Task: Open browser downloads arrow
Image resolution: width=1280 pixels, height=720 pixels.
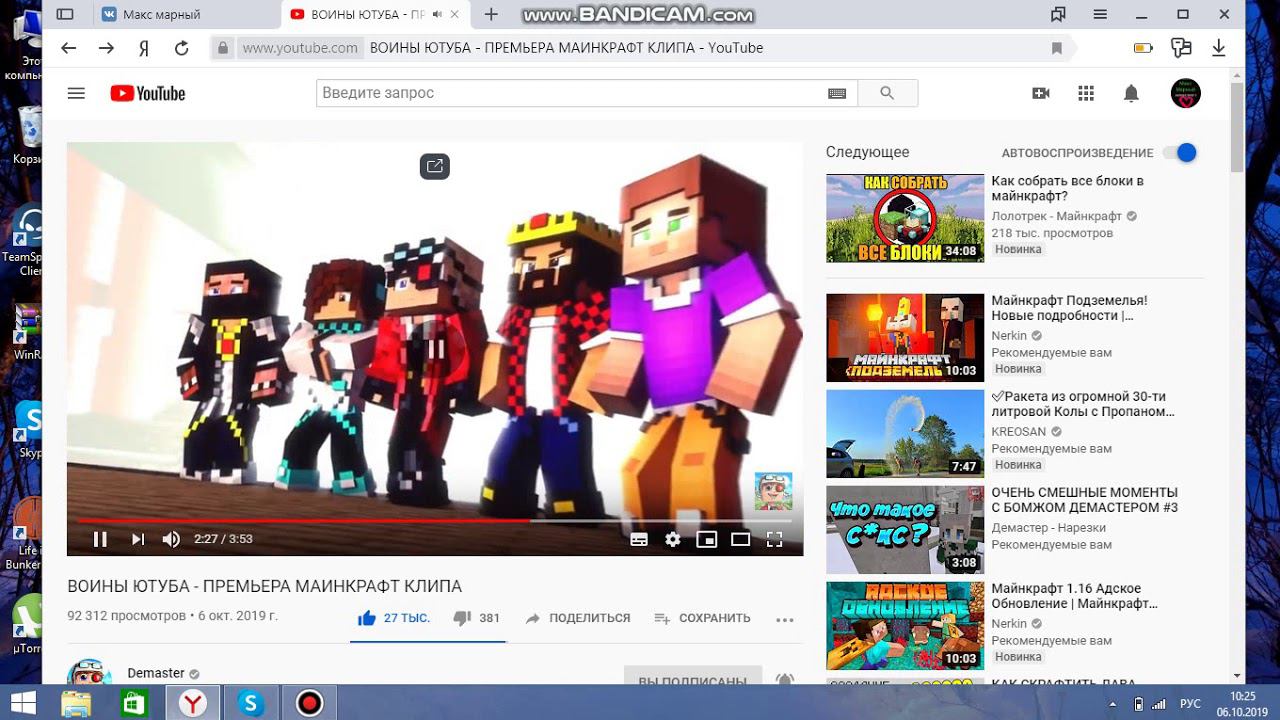Action: (x=1219, y=48)
